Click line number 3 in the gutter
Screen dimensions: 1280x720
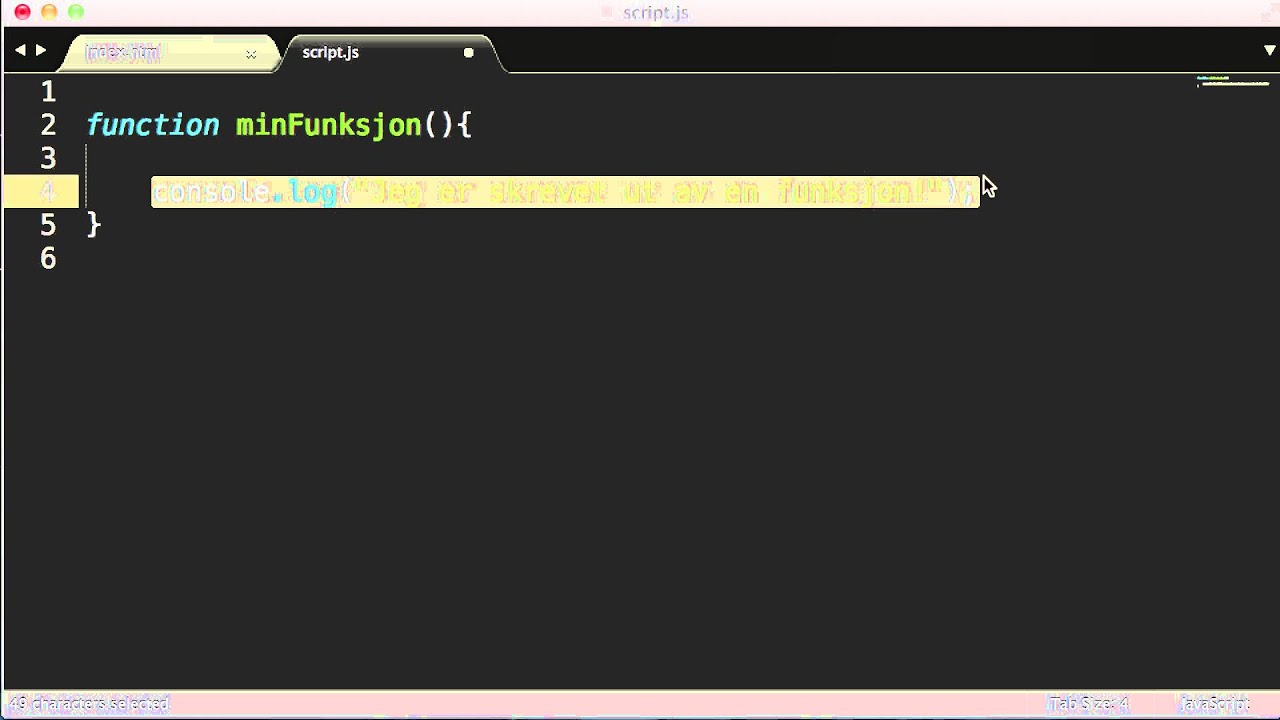[x=48, y=158]
